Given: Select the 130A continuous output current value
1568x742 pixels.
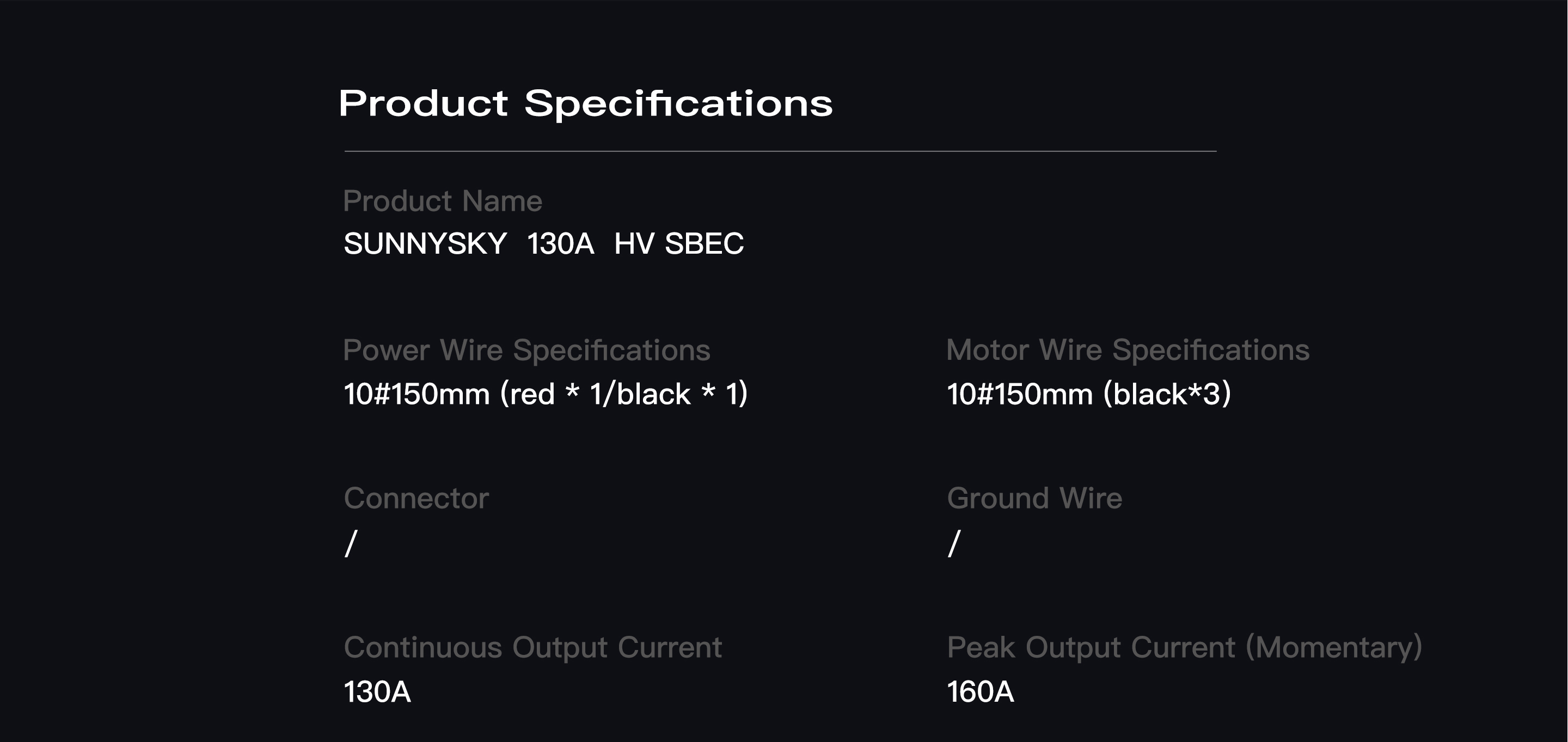Looking at the screenshot, I should point(377,692).
